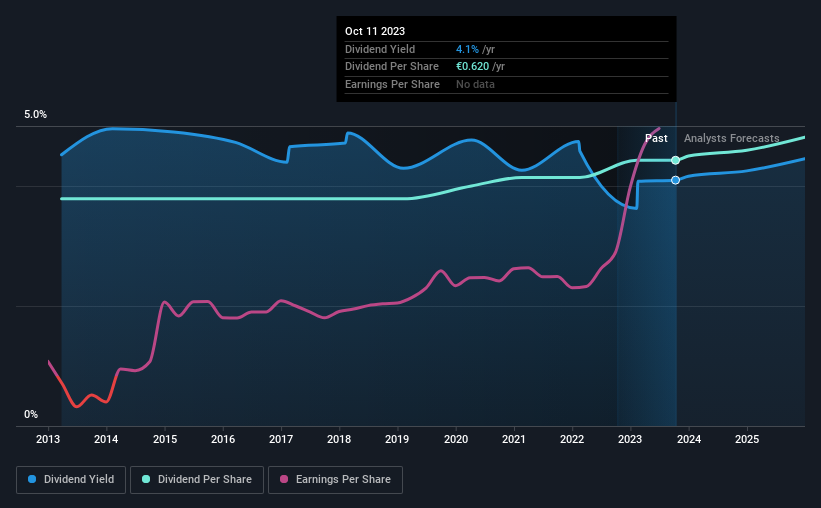Click the 4.1% dividend yield value

click(x=467, y=49)
